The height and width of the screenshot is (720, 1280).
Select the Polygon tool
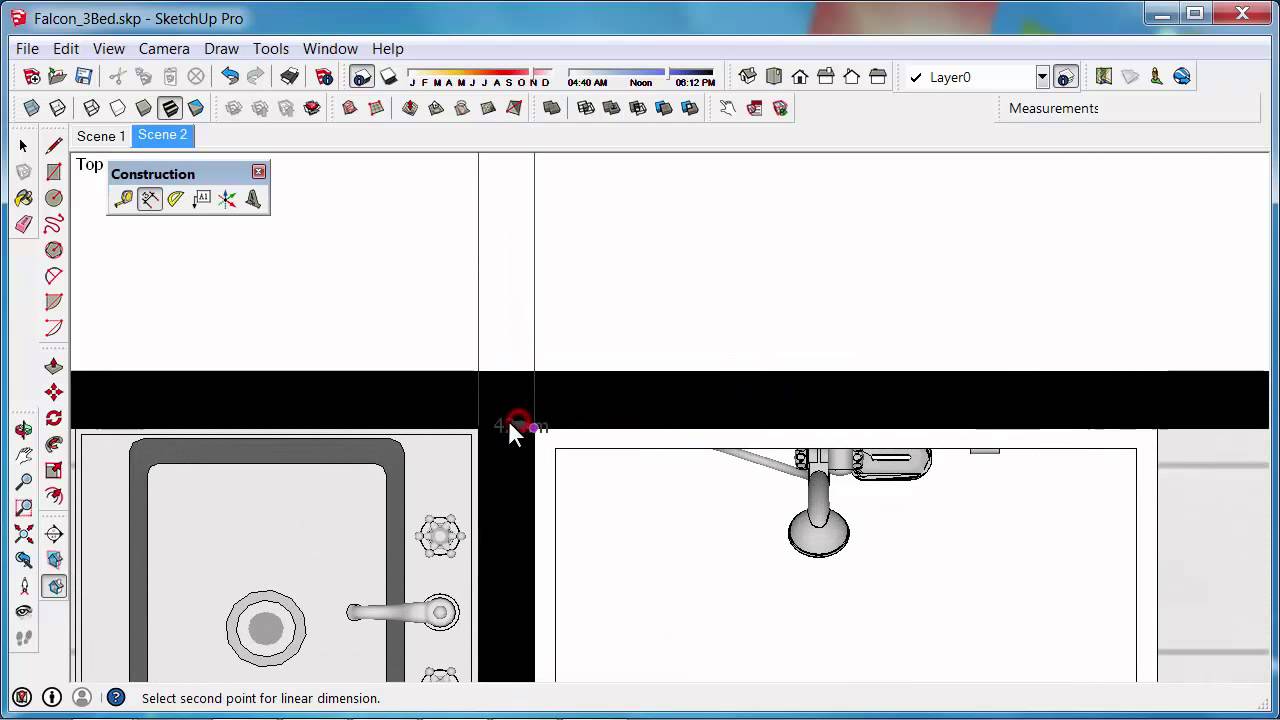(54, 250)
